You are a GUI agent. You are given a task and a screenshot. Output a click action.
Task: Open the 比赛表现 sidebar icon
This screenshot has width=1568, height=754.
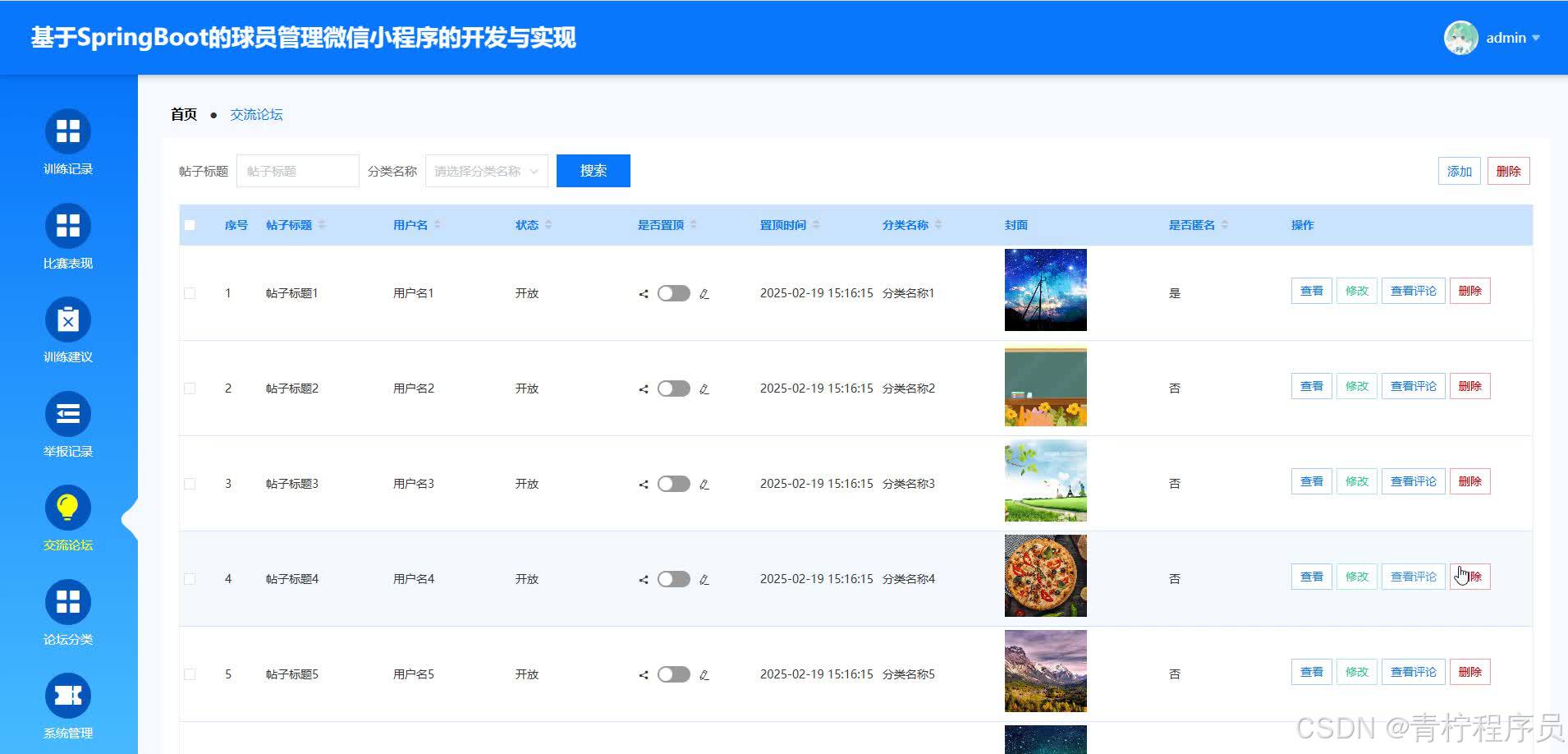click(67, 226)
